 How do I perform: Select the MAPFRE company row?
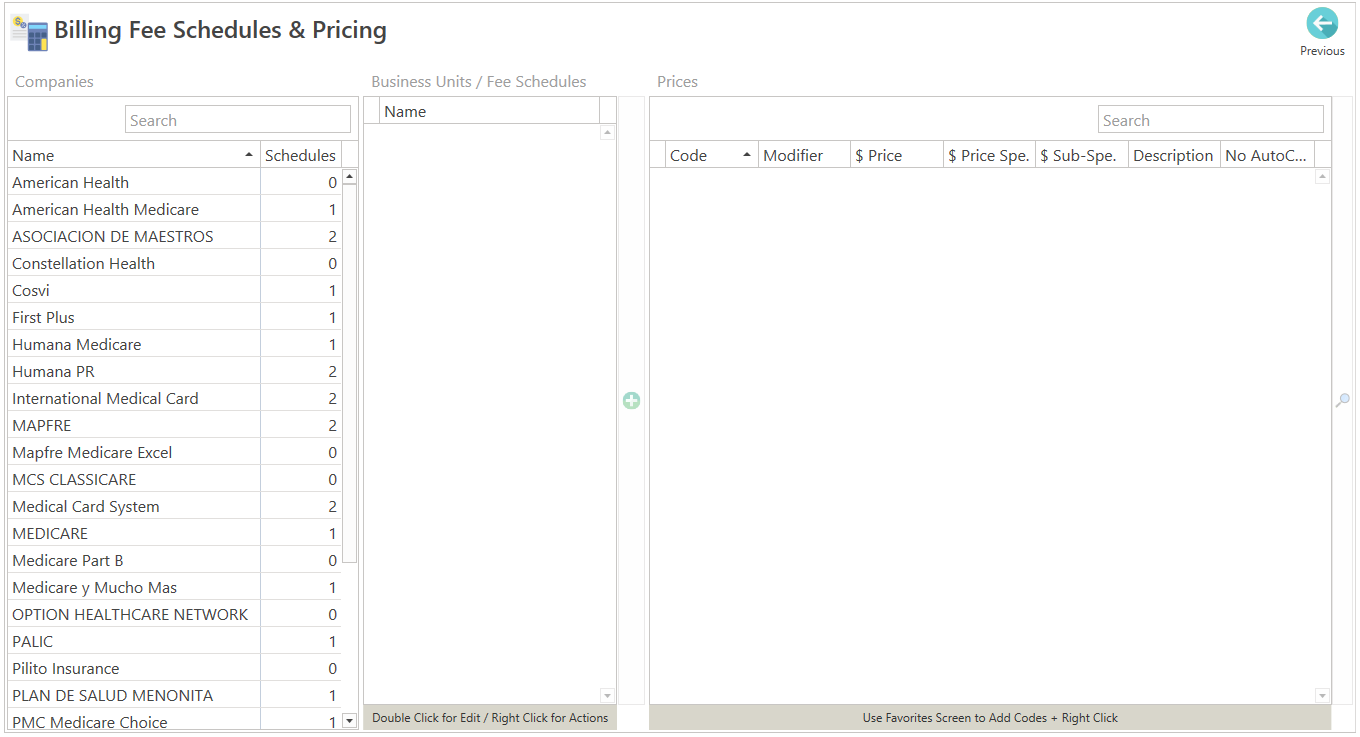(174, 425)
